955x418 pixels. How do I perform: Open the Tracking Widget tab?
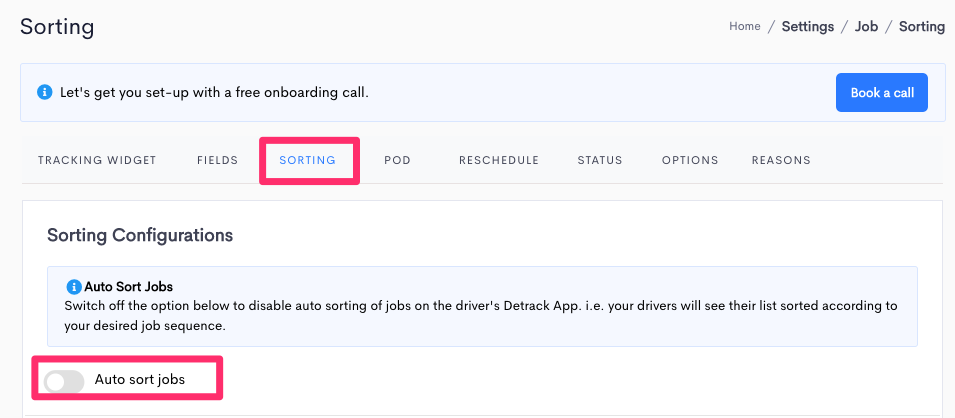coord(97,160)
